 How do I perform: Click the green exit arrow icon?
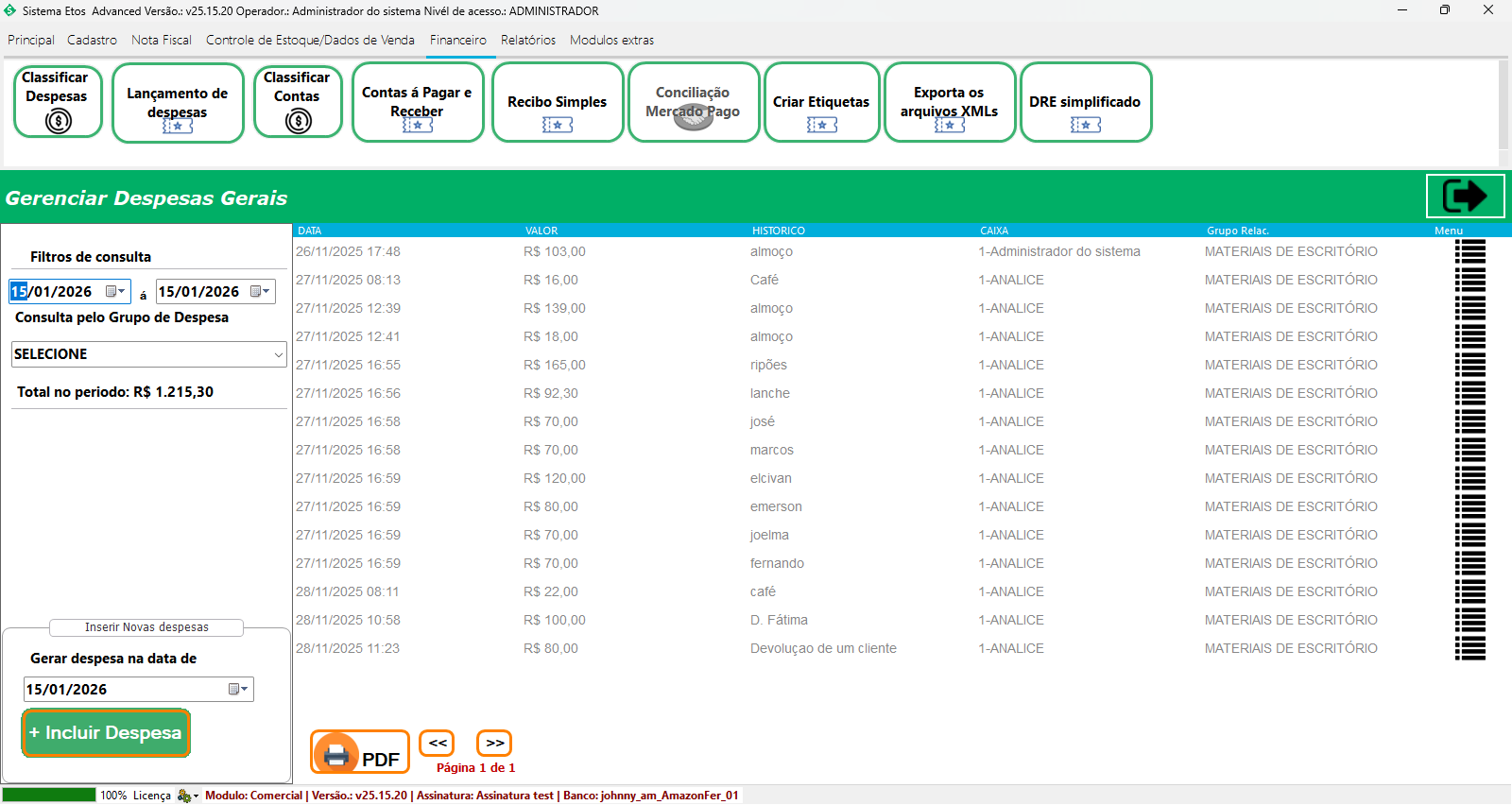pos(1464,197)
